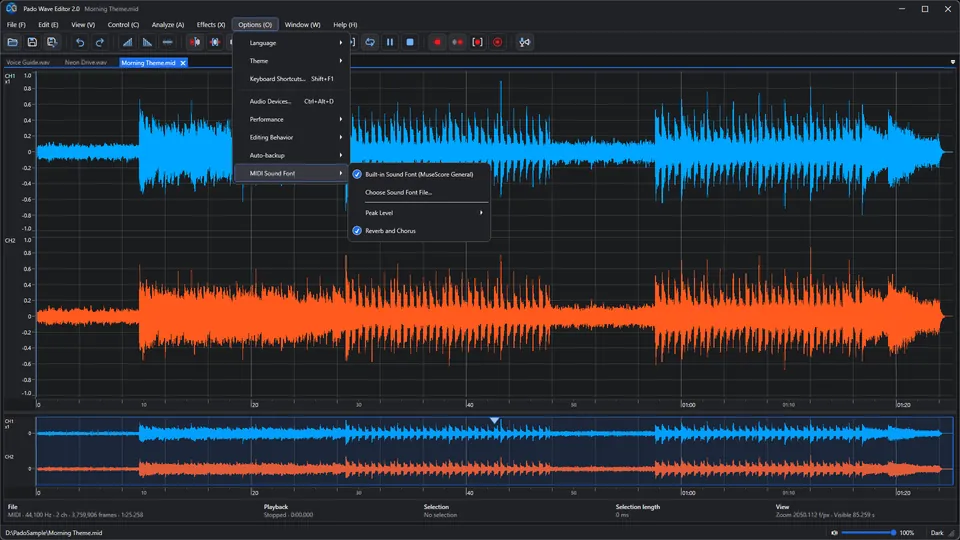Apply the Fade Out tool
This screenshot has height=540, width=960.
(x=147, y=42)
